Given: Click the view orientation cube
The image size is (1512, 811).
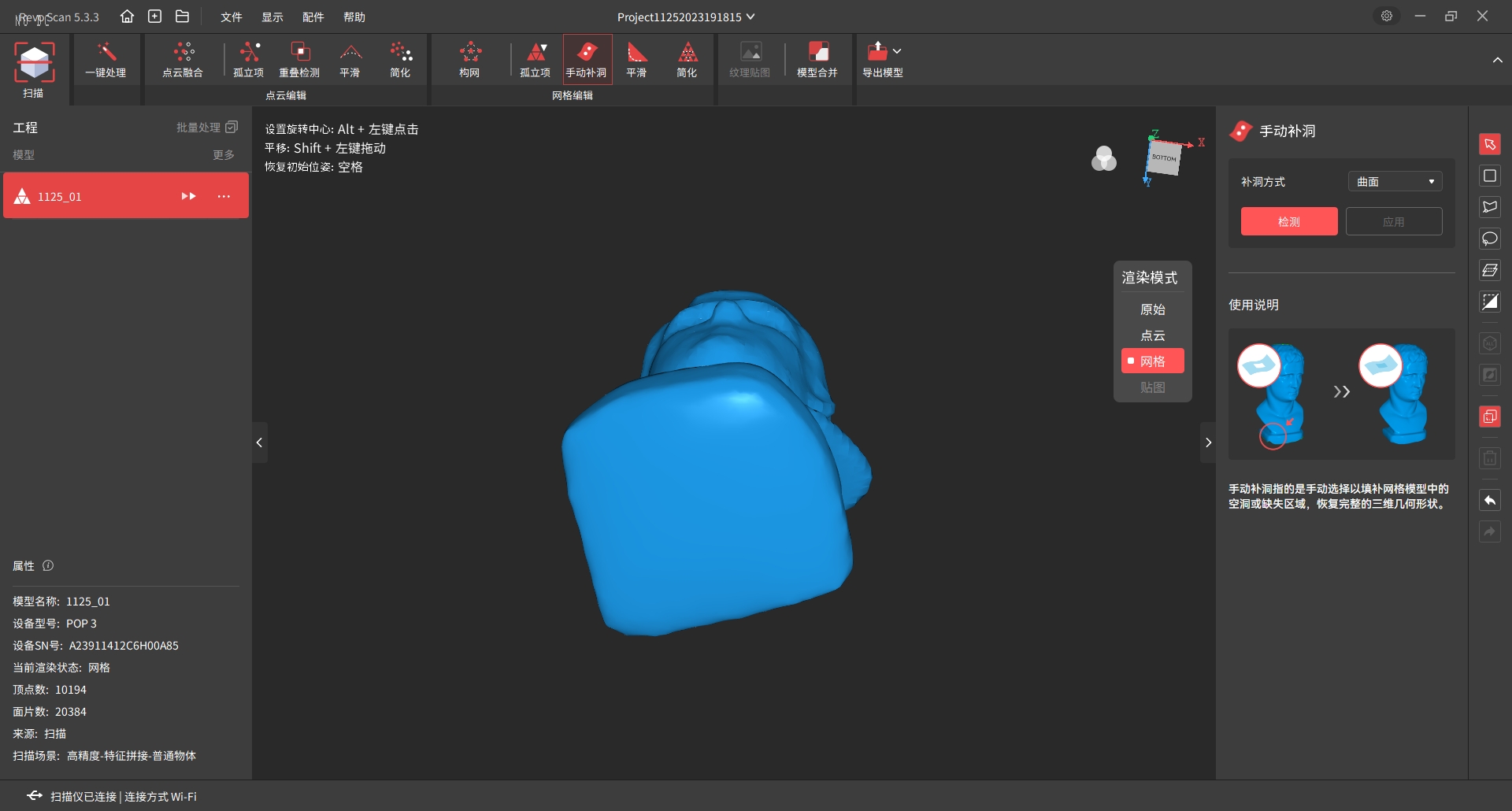Looking at the screenshot, I should [x=1164, y=157].
